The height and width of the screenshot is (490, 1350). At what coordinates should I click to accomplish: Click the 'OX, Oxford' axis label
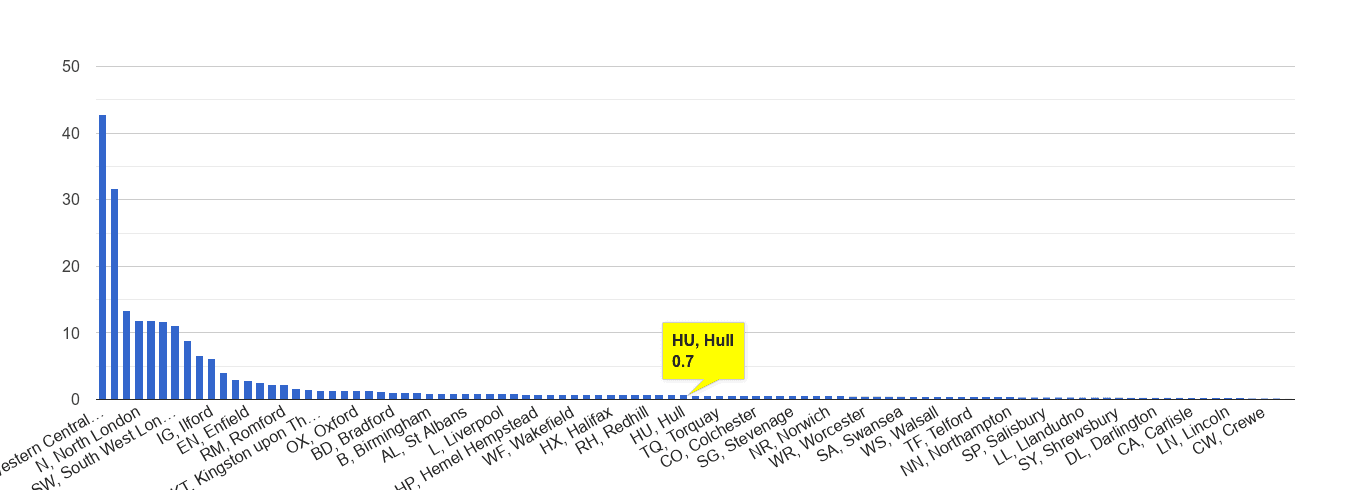point(322,427)
